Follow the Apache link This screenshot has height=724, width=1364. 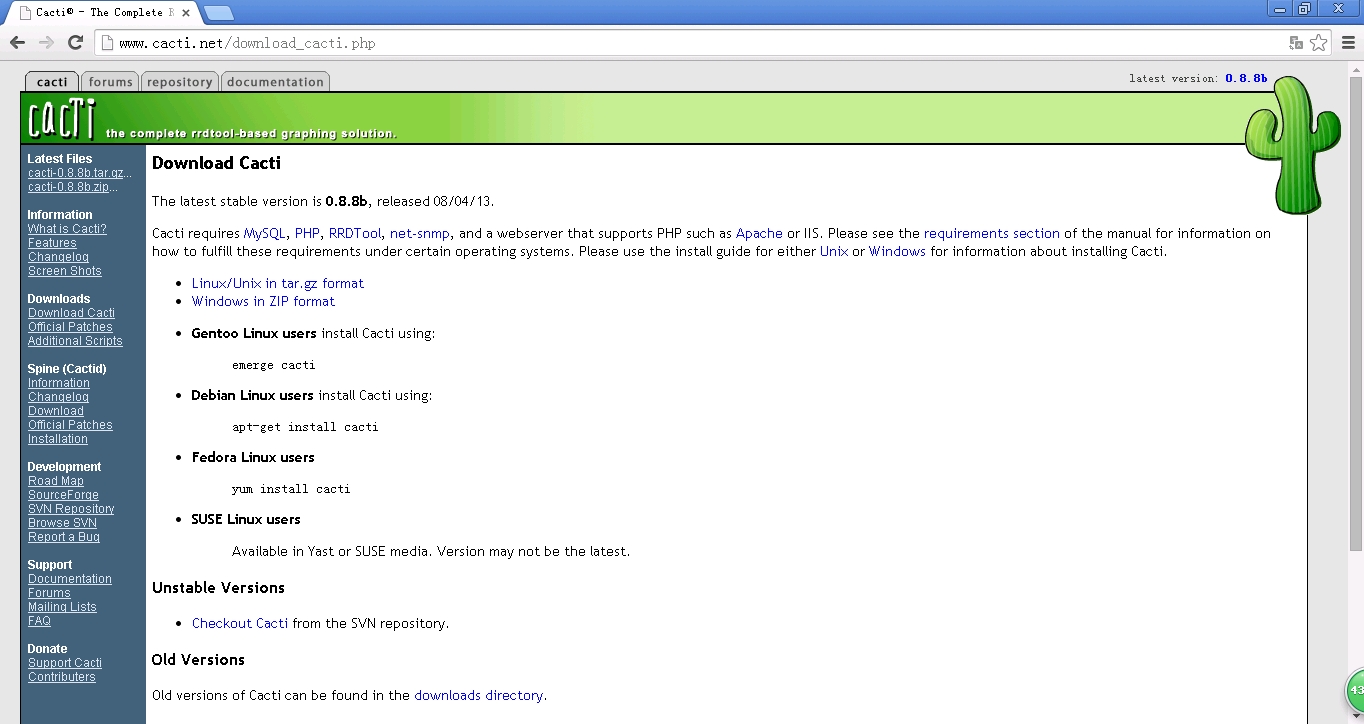point(759,233)
